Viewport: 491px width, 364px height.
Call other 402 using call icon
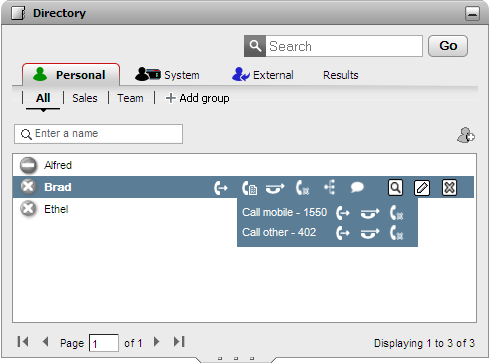click(x=343, y=233)
